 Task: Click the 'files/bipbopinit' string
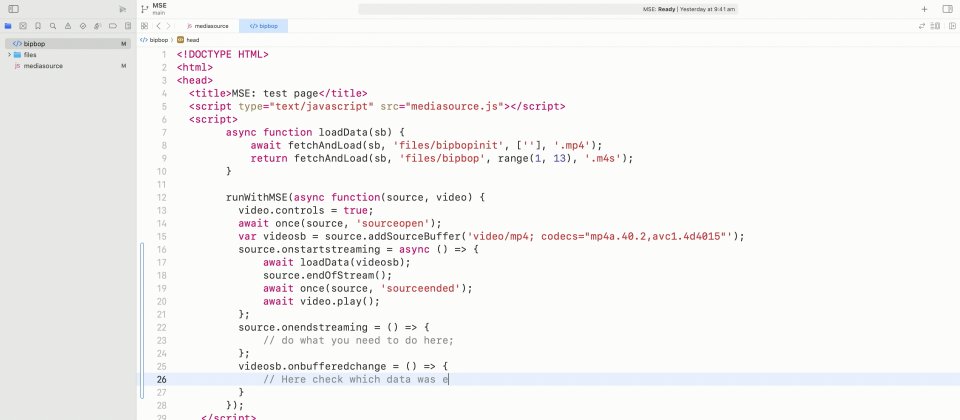click(448, 146)
